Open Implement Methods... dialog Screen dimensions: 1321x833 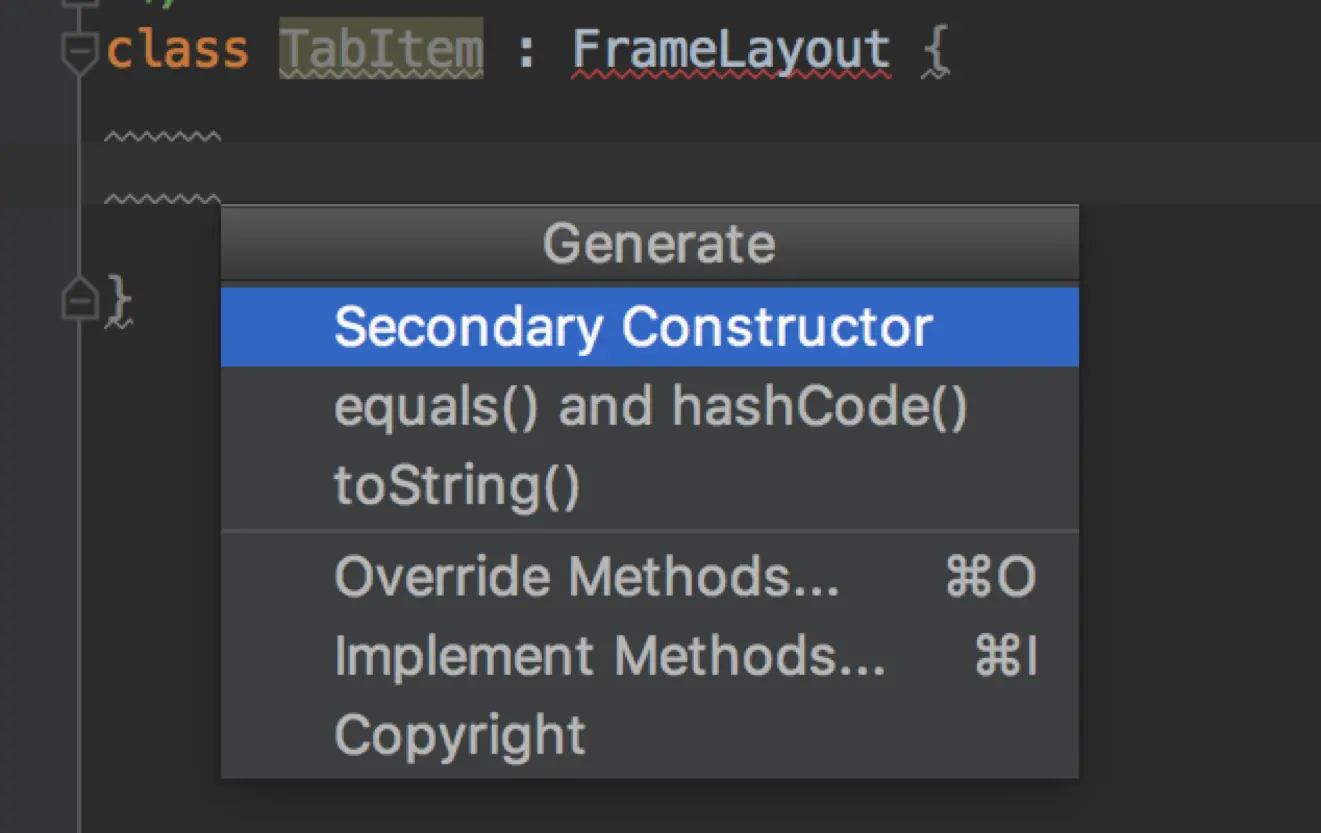point(609,657)
